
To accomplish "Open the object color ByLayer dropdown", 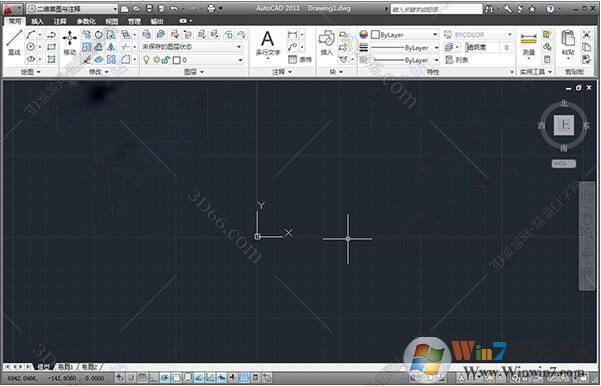I will coord(405,35).
